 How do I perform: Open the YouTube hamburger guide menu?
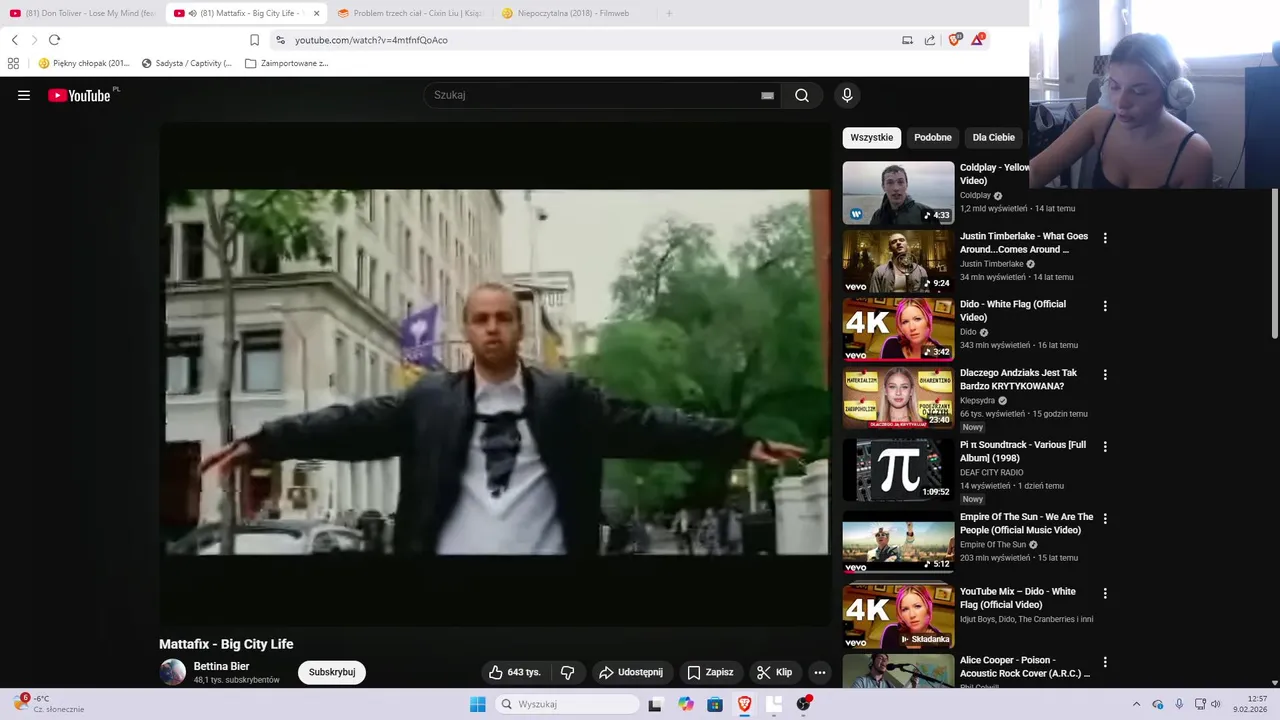click(24, 95)
